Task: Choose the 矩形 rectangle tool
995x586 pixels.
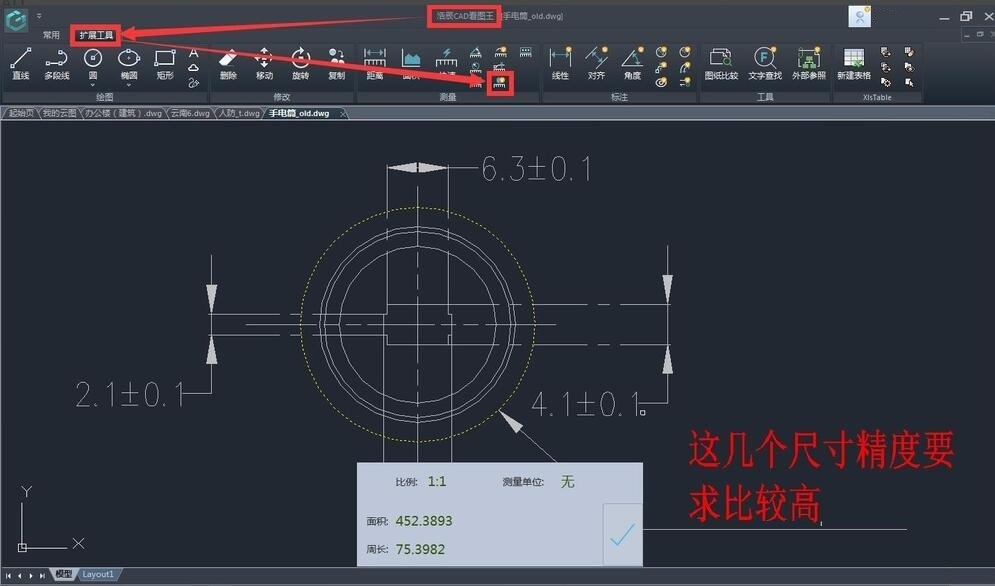Action: pyautogui.click(x=163, y=62)
